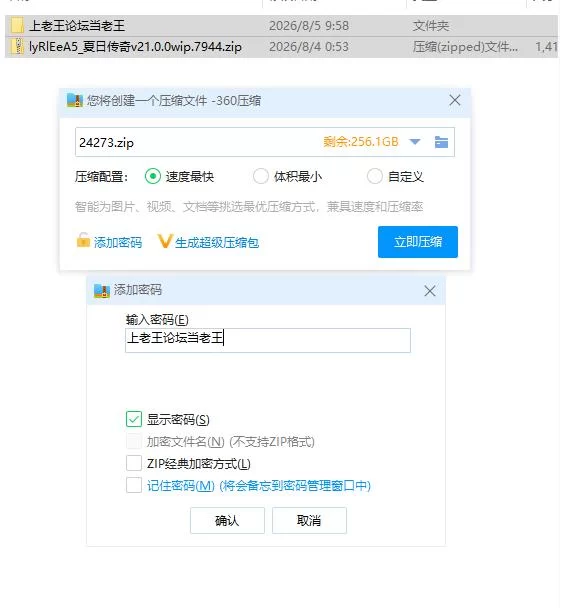569x608 pixels.
Task: Tick the 记住密码(M) checkbox
Action: click(134, 485)
